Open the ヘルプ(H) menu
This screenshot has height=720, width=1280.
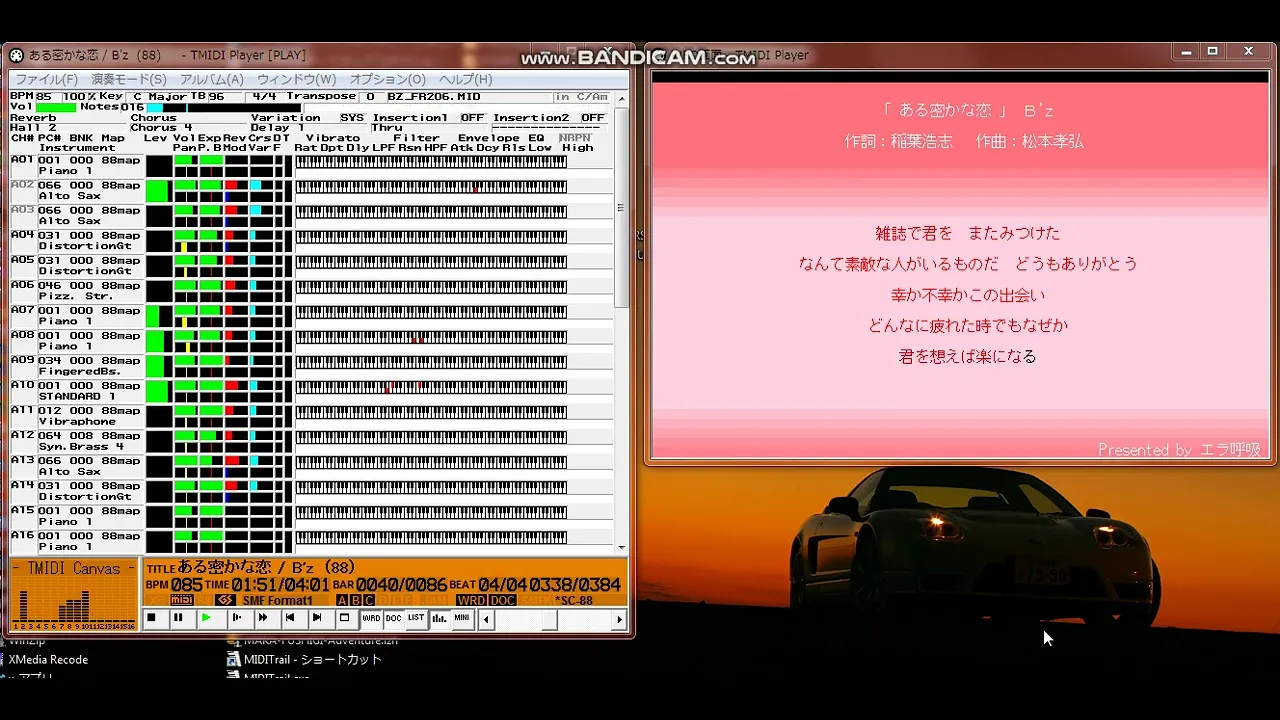pyautogui.click(x=466, y=79)
